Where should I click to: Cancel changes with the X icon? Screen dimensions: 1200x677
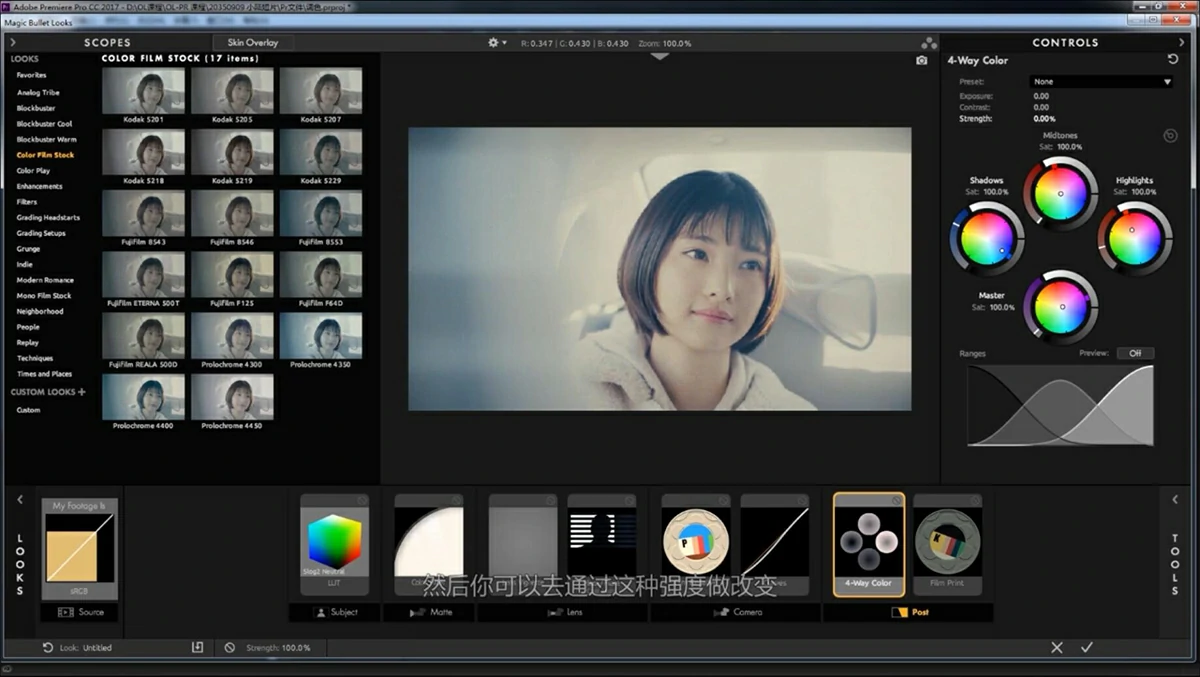pyautogui.click(x=1057, y=648)
